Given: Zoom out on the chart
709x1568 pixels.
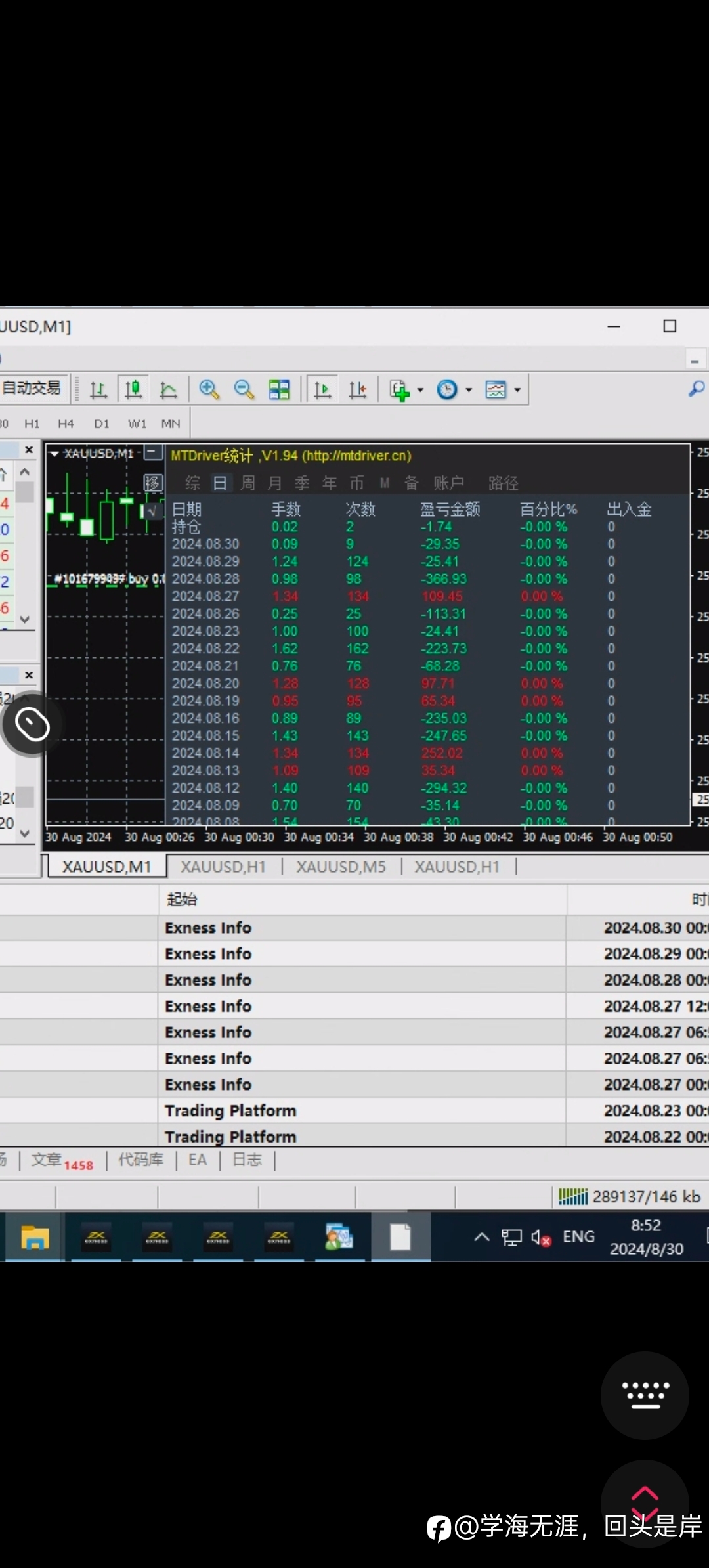Looking at the screenshot, I should tap(244, 389).
